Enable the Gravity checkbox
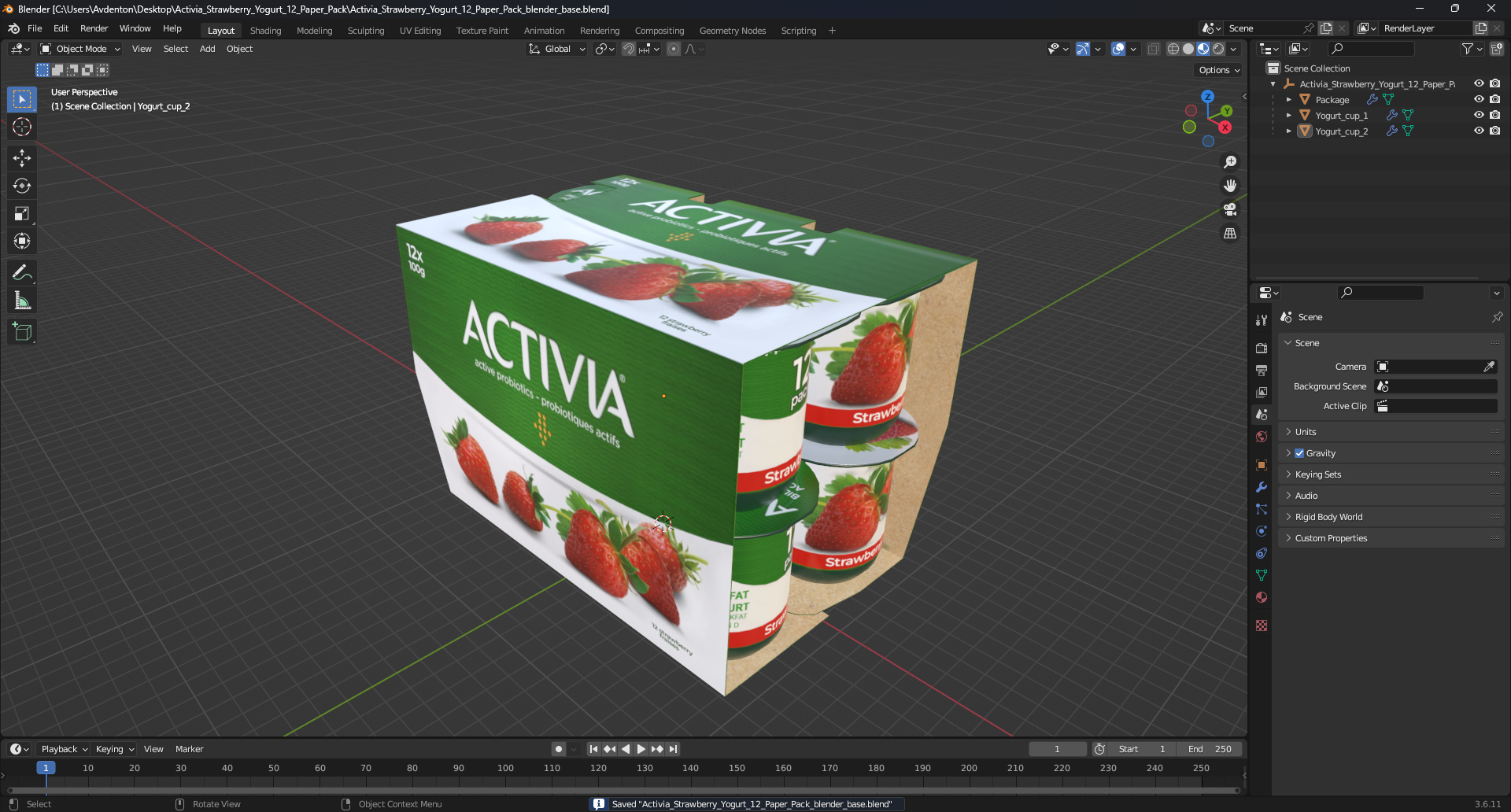The height and width of the screenshot is (812, 1511). (1299, 453)
